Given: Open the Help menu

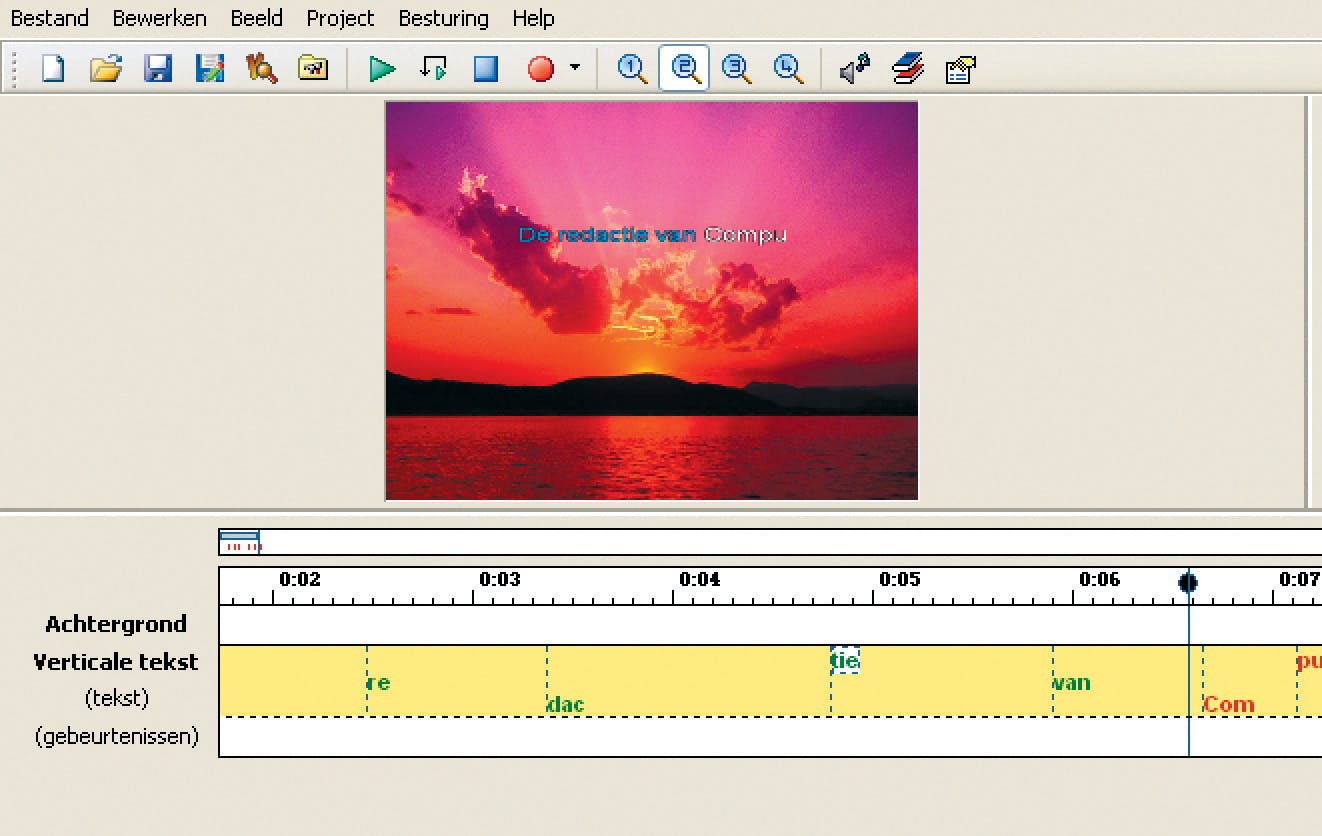Looking at the screenshot, I should click(533, 18).
